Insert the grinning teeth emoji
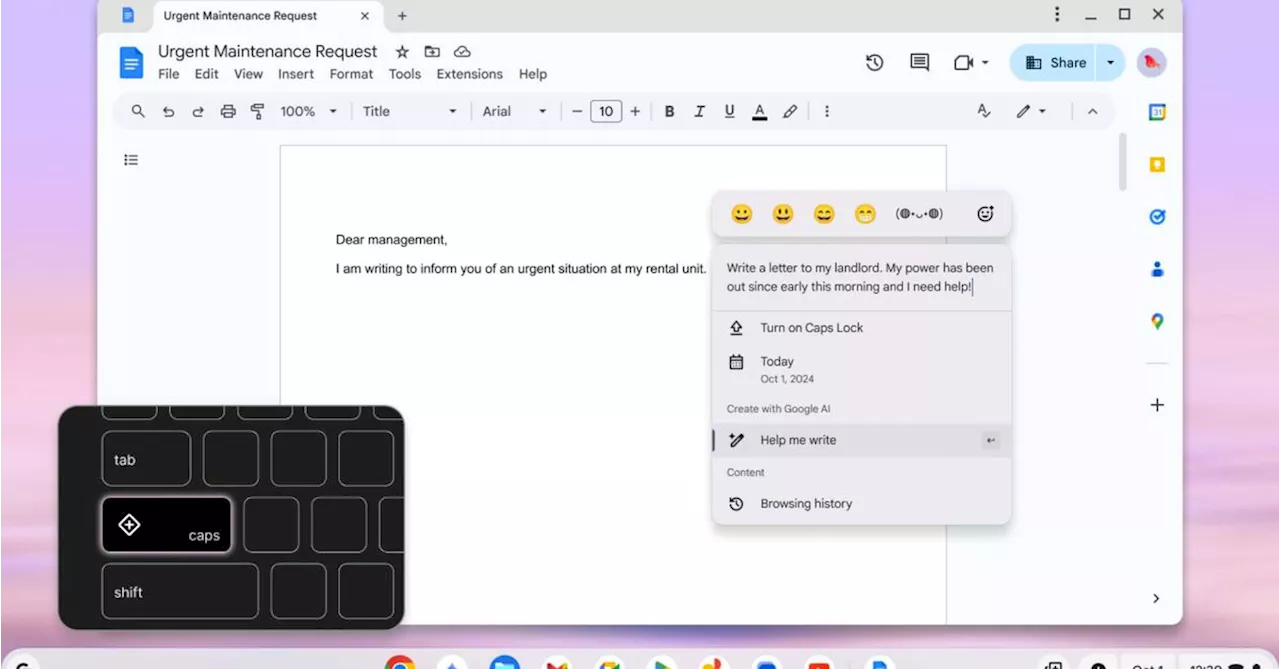Viewport: 1280px width, 669px height. pyautogui.click(x=865, y=214)
